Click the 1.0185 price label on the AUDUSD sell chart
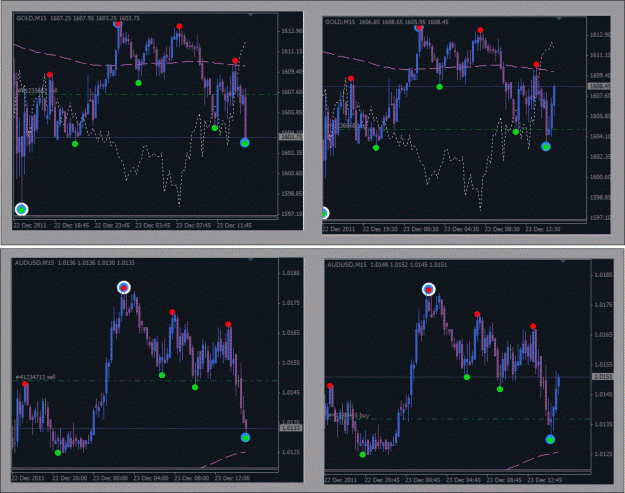 291,273
